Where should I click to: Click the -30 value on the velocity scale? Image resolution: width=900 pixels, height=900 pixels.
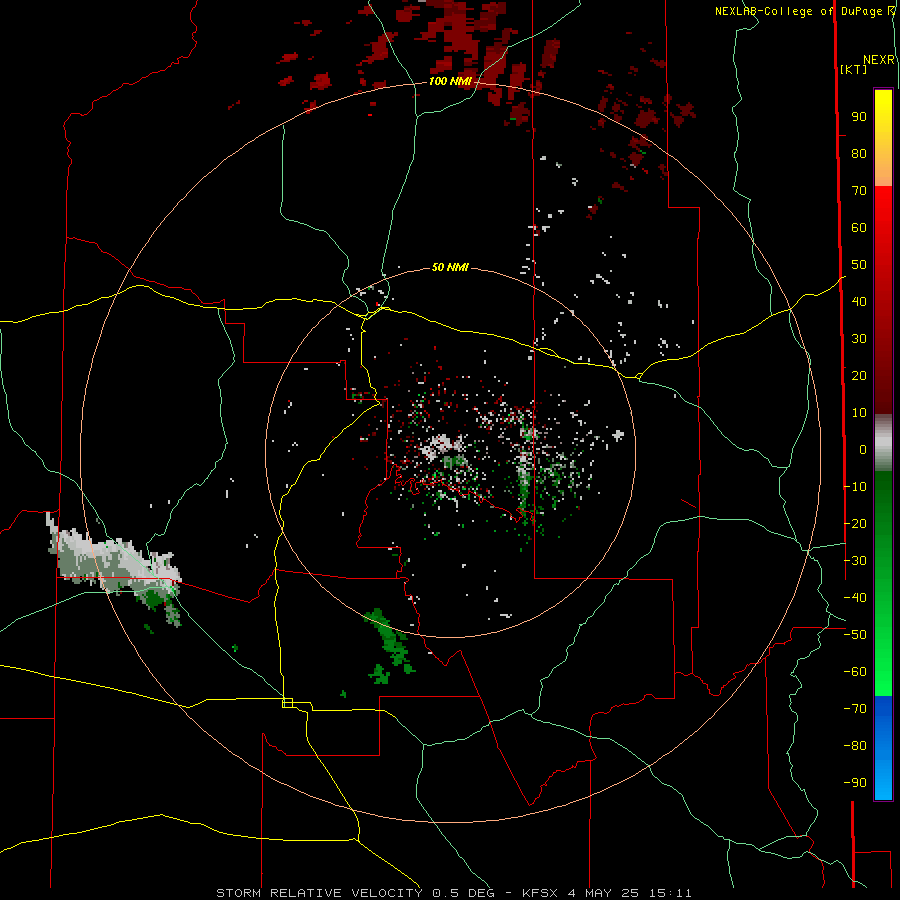855,561
